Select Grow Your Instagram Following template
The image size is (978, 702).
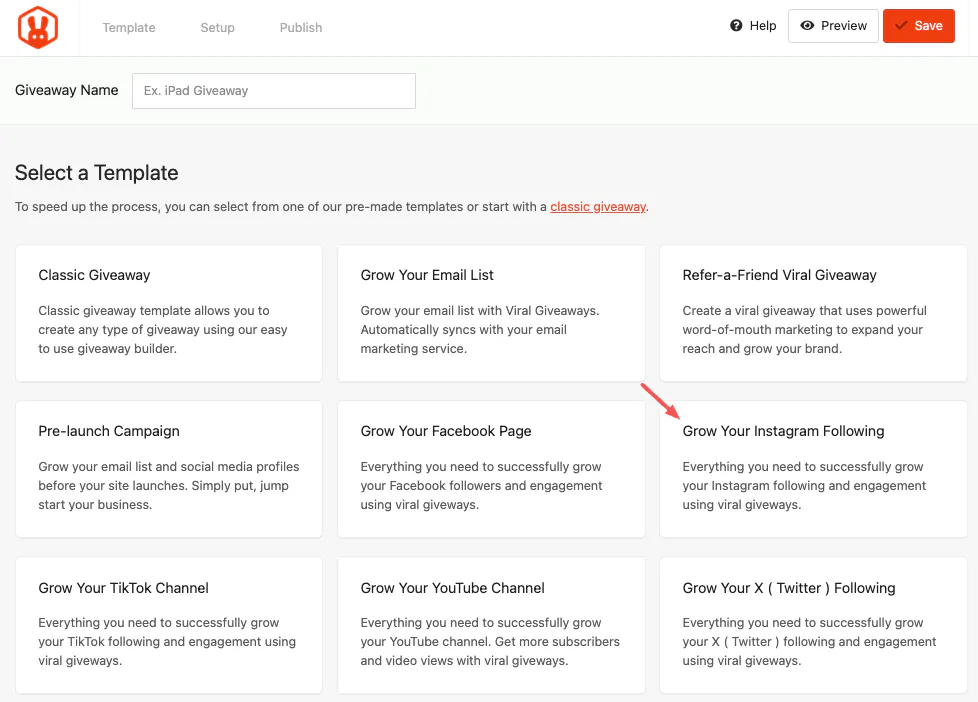813,469
